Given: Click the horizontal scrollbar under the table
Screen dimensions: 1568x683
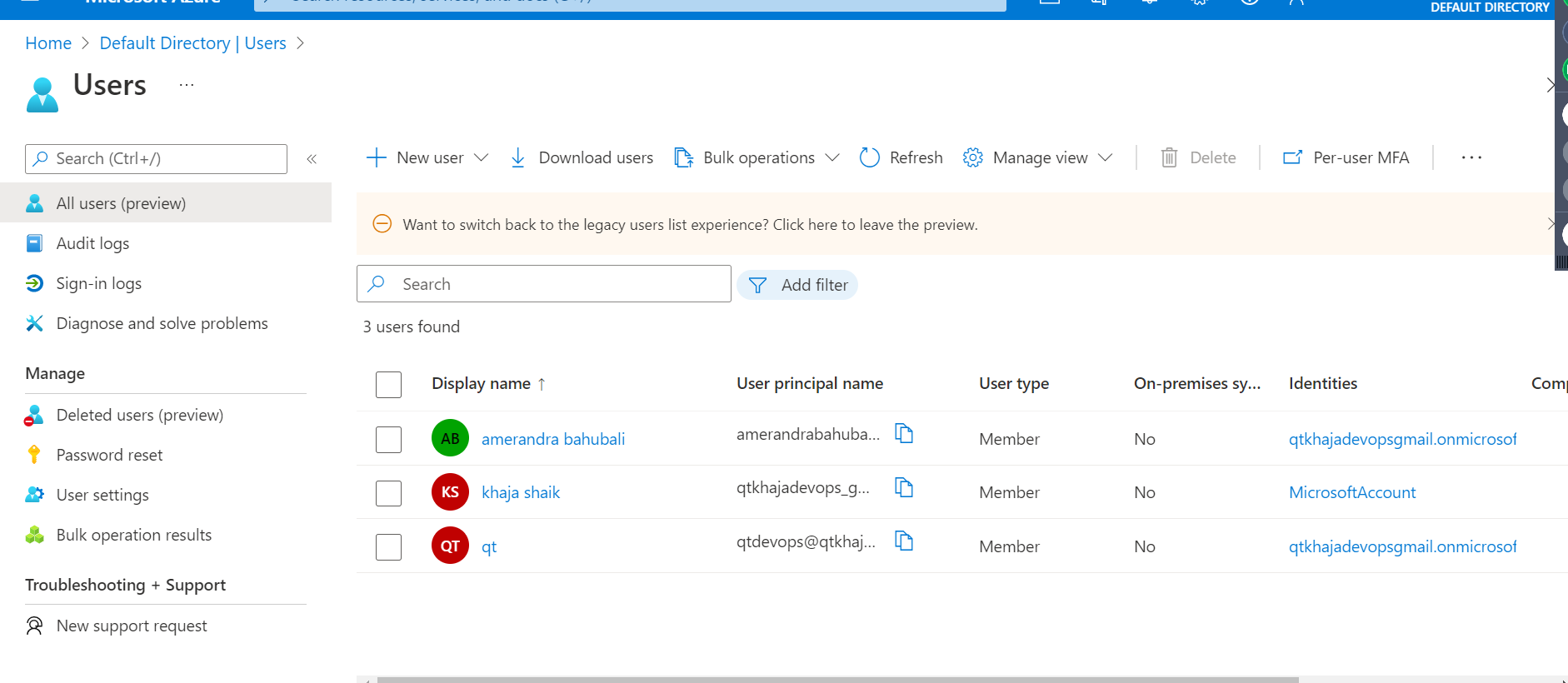Looking at the screenshot, I should pos(837,679).
